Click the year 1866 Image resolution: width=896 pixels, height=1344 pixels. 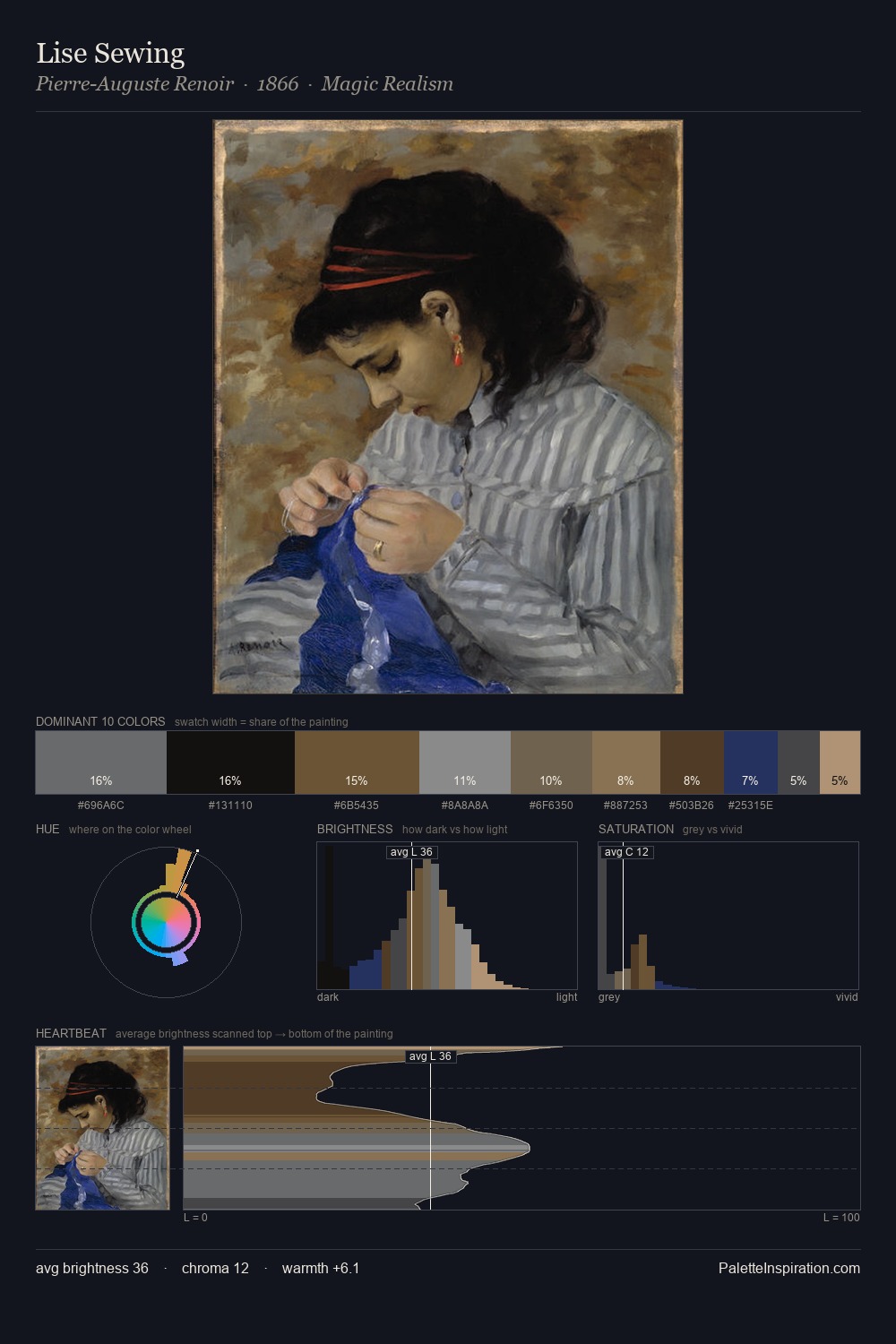pos(278,84)
